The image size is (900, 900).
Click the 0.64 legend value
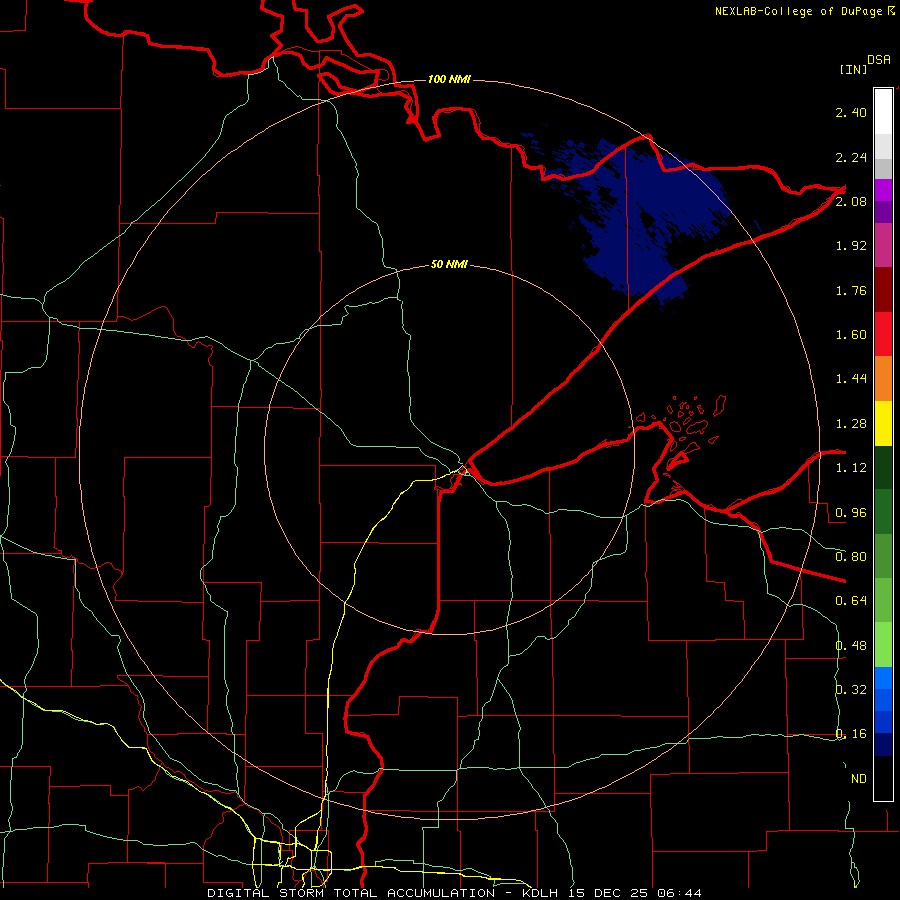(x=851, y=601)
